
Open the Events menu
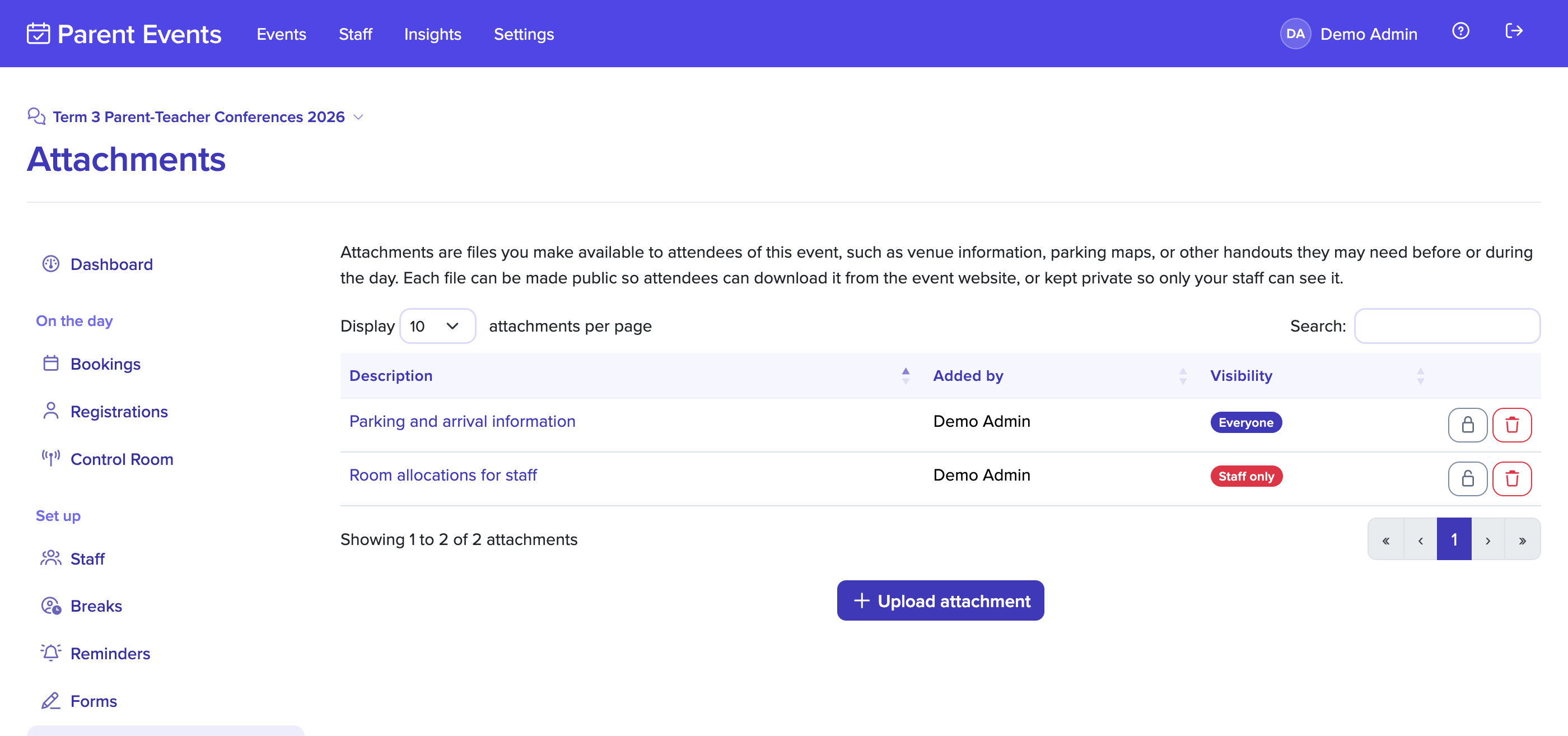[281, 34]
